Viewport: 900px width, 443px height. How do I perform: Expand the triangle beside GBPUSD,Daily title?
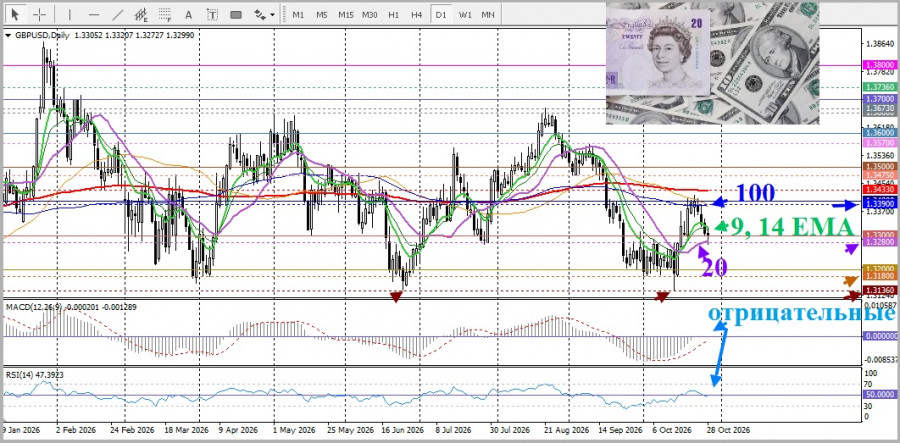[7, 36]
